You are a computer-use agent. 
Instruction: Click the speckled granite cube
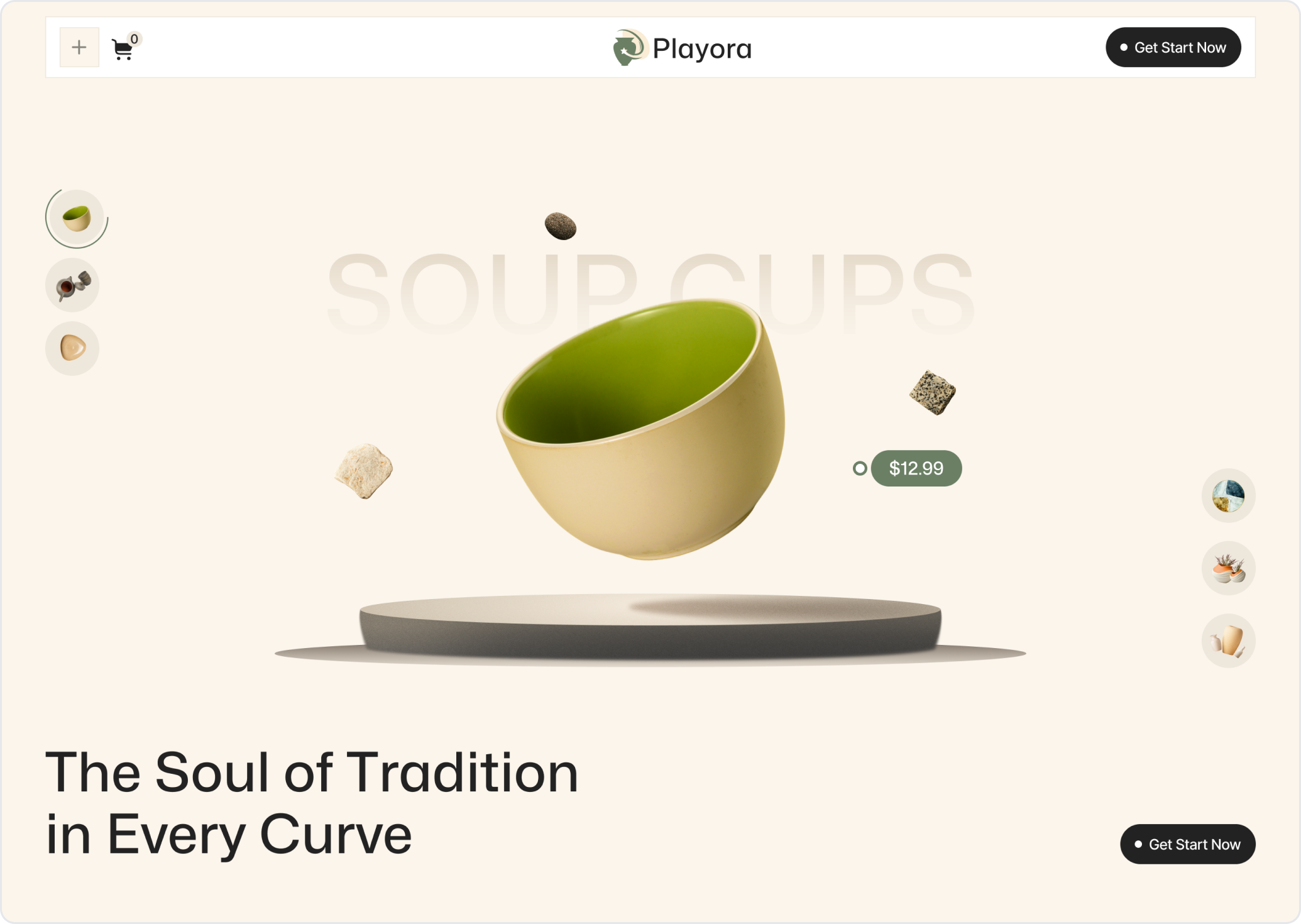(932, 392)
